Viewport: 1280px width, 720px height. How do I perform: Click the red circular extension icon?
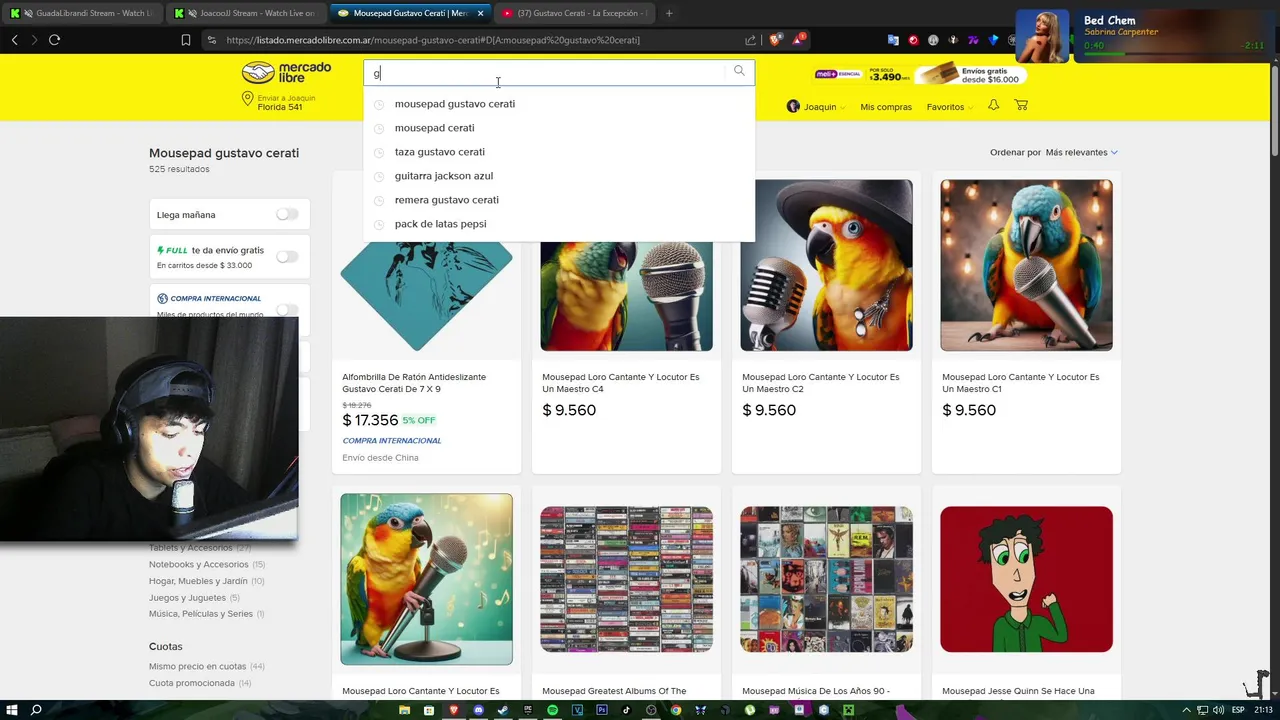(913, 40)
